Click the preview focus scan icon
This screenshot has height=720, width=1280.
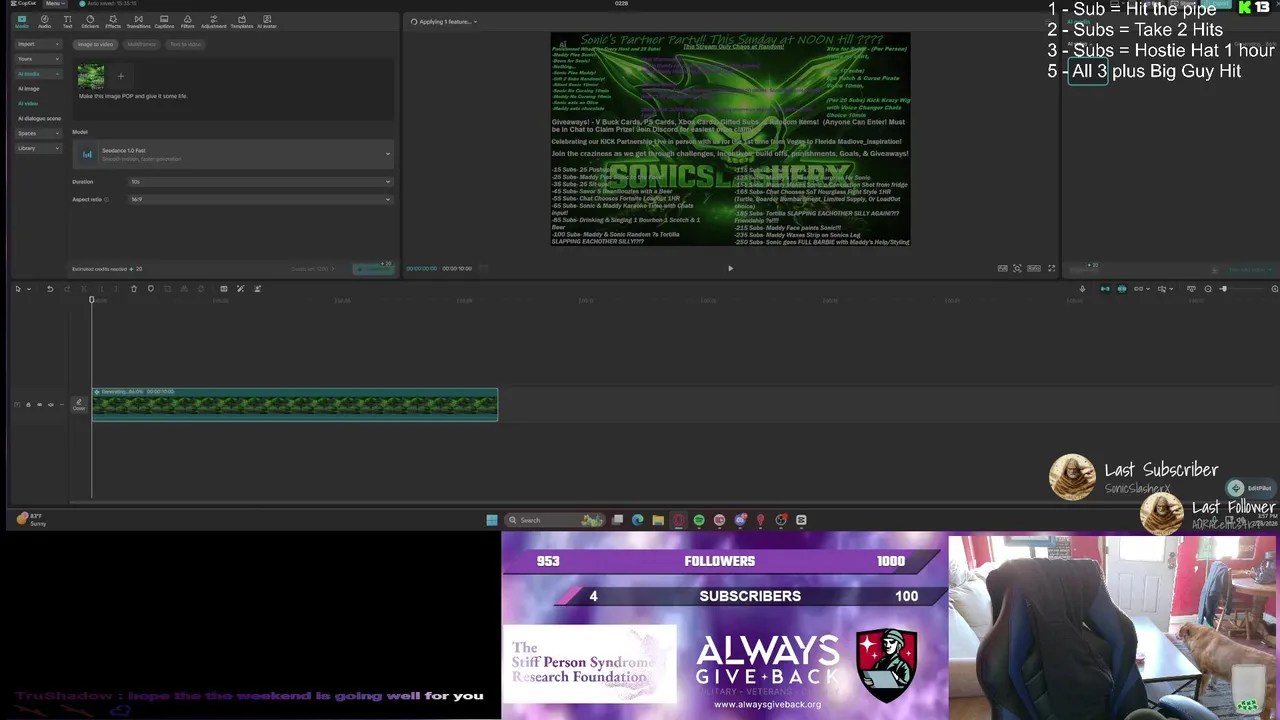tap(1017, 268)
